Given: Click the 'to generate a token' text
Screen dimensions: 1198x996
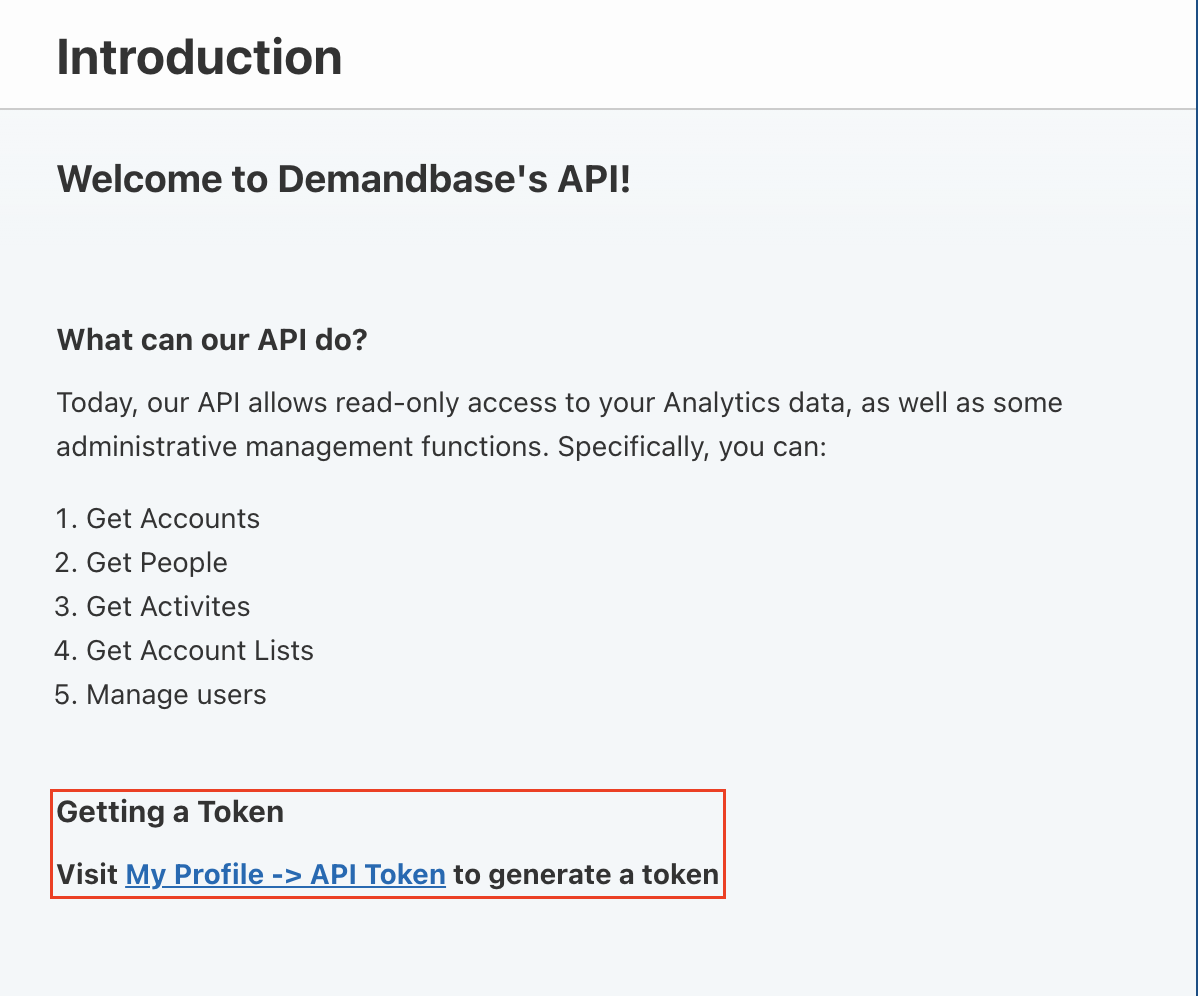Looking at the screenshot, I should coord(586,875).
